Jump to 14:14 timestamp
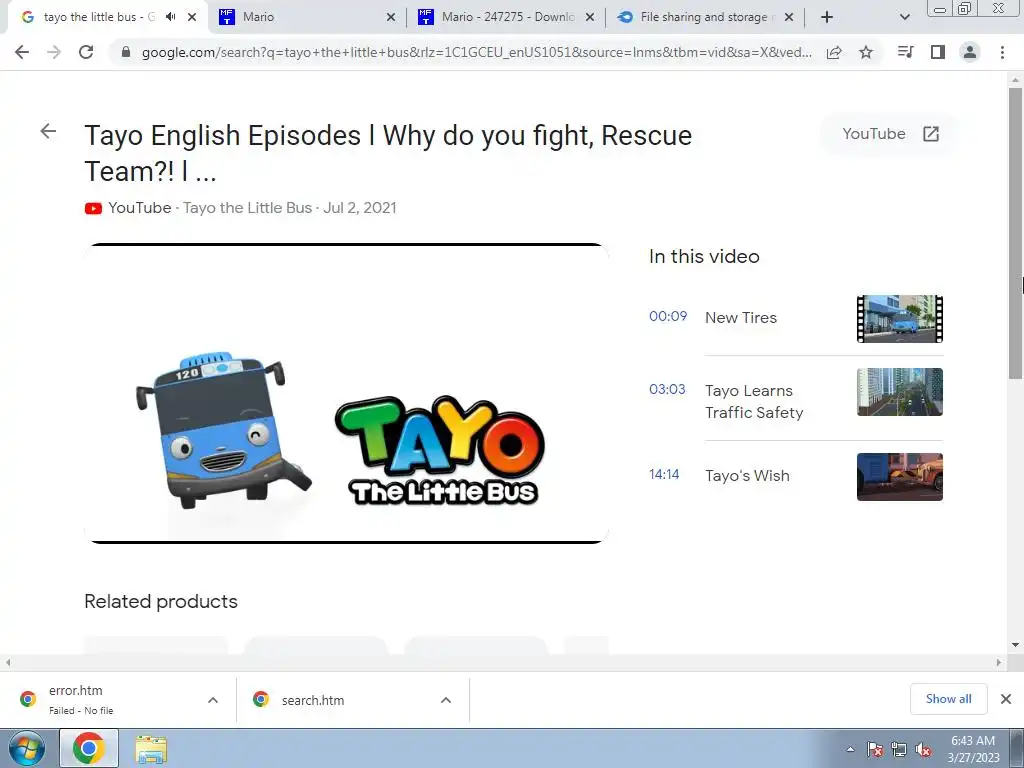Image resolution: width=1024 pixels, height=768 pixels. (664, 474)
